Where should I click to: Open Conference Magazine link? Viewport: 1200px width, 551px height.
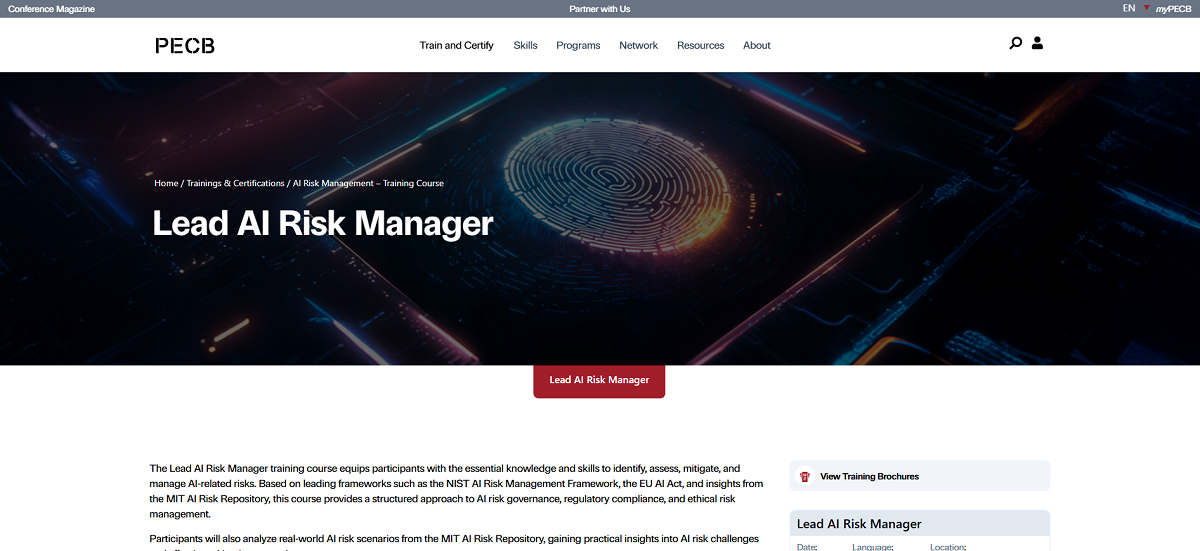point(52,9)
